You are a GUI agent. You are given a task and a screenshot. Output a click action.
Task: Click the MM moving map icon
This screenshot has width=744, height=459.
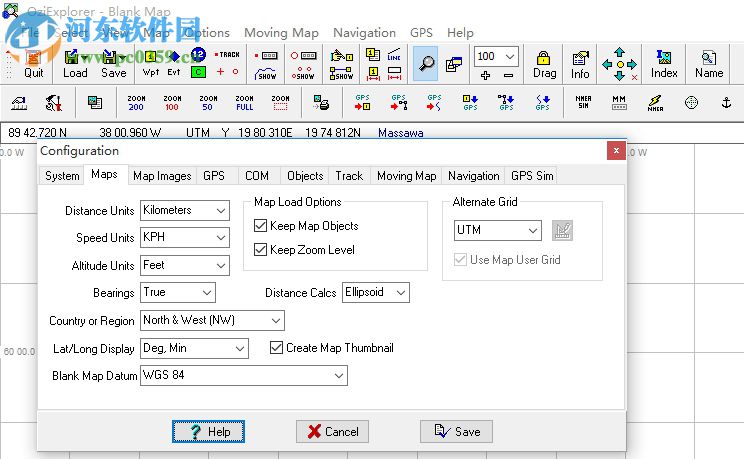pos(619,103)
